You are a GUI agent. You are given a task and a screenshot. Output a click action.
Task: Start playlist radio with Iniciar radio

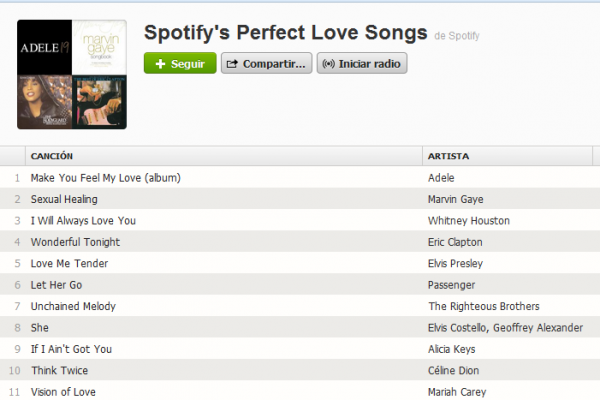[362, 63]
